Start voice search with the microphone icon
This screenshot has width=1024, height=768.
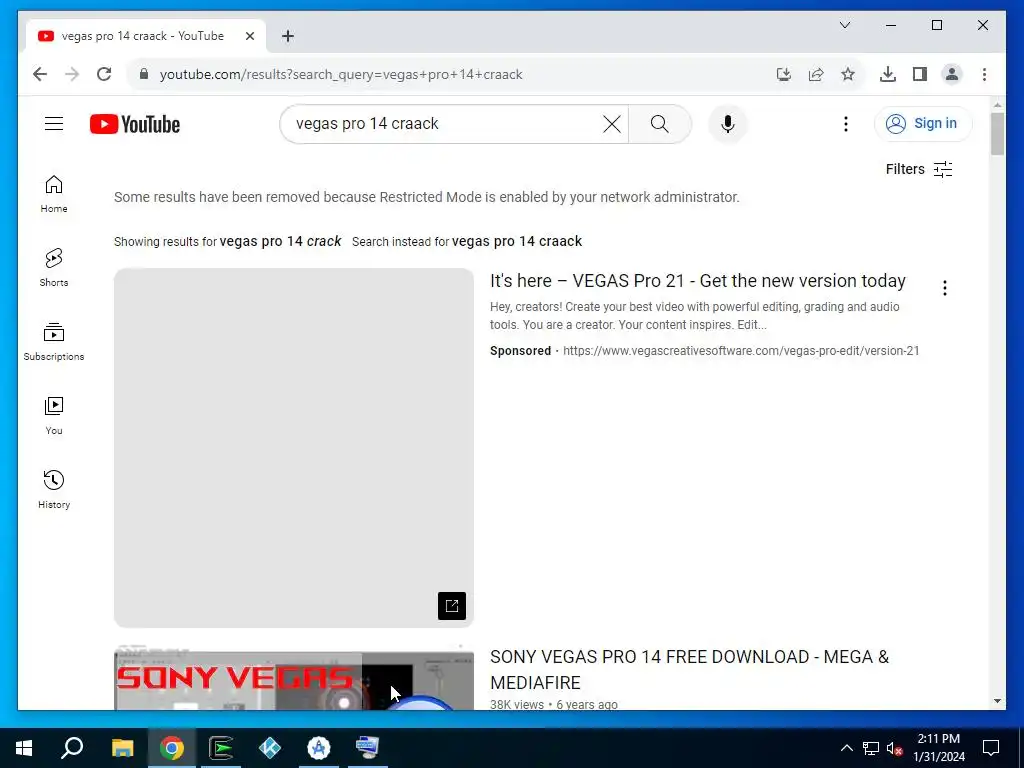(x=728, y=124)
